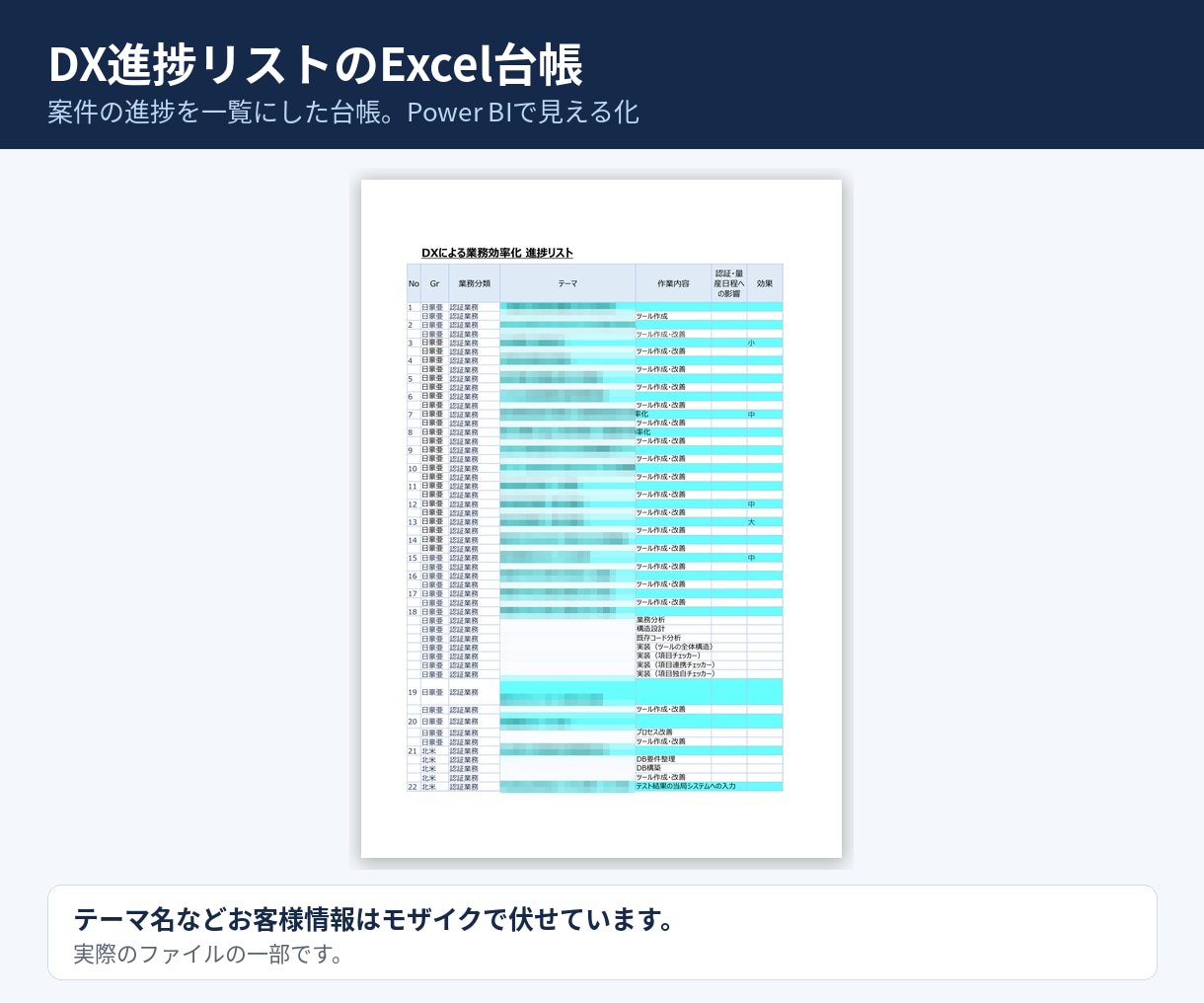Click the プロセス改善 work item cell

pos(673,733)
